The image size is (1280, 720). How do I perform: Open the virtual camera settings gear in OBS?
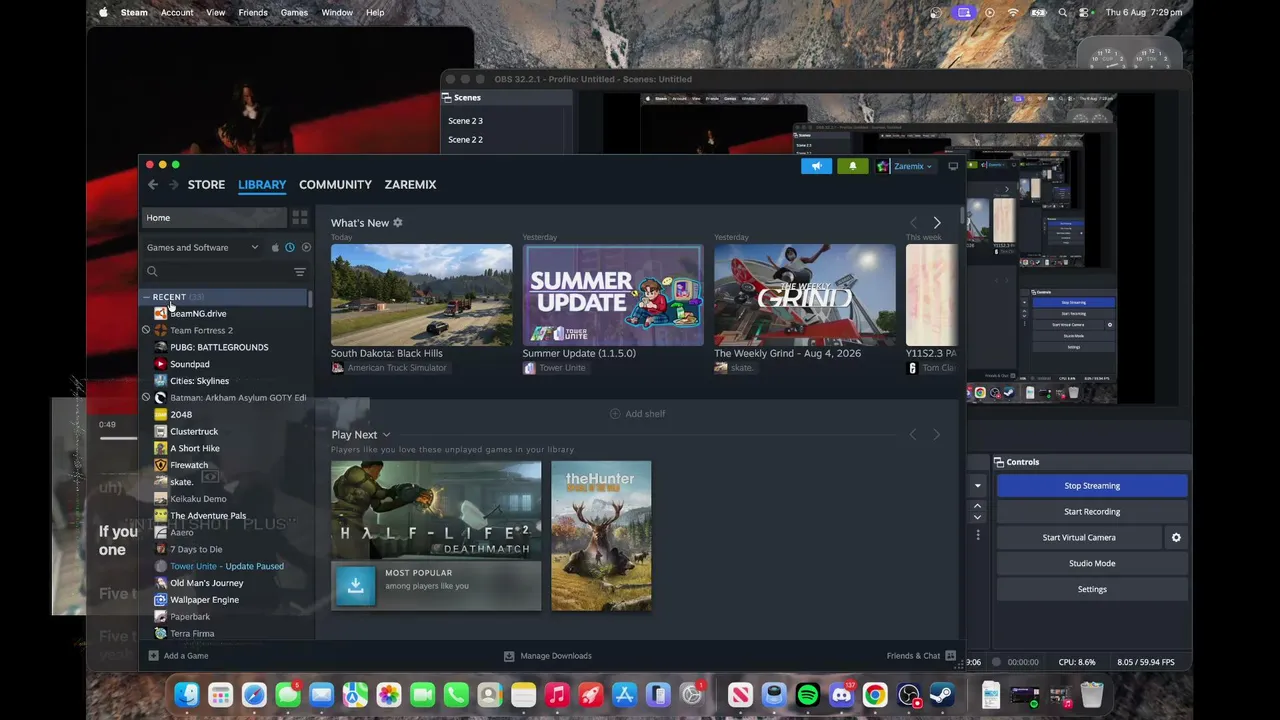point(1176,538)
